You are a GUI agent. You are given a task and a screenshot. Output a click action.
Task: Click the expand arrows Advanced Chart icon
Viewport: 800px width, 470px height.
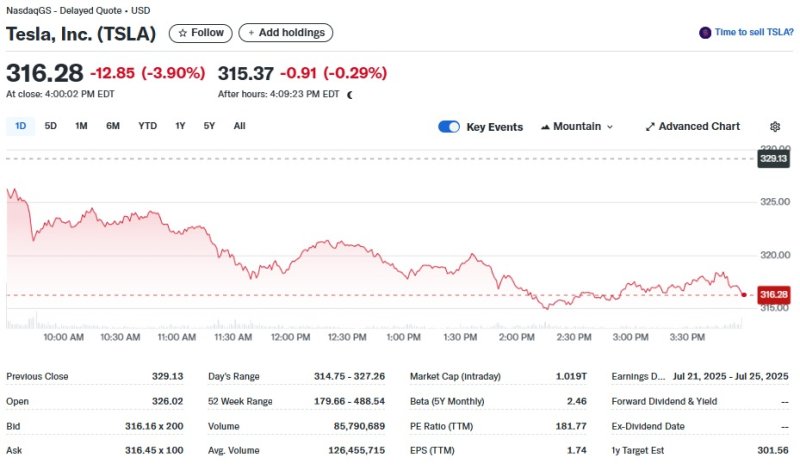[650, 127]
